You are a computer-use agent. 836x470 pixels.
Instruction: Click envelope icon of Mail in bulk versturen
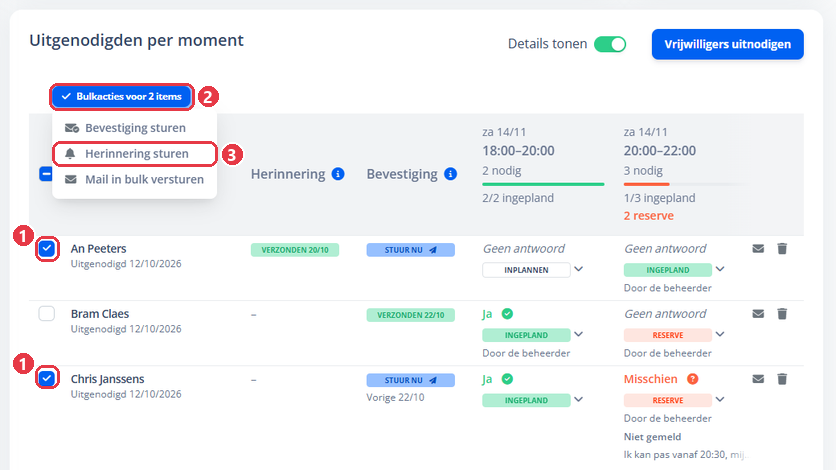pyautogui.click(x=70, y=180)
